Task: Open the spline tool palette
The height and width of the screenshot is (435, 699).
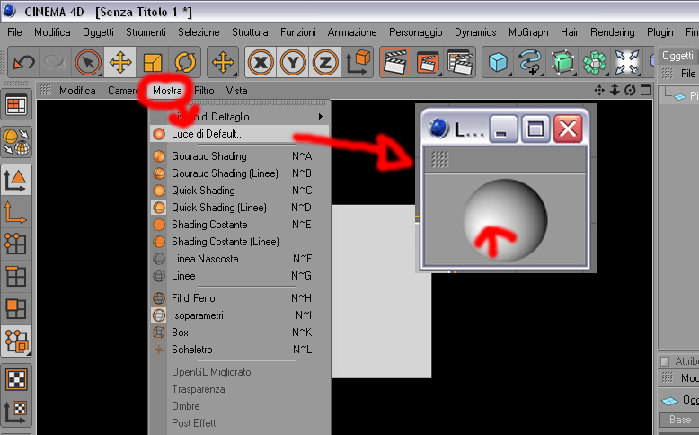Action: pos(530,62)
